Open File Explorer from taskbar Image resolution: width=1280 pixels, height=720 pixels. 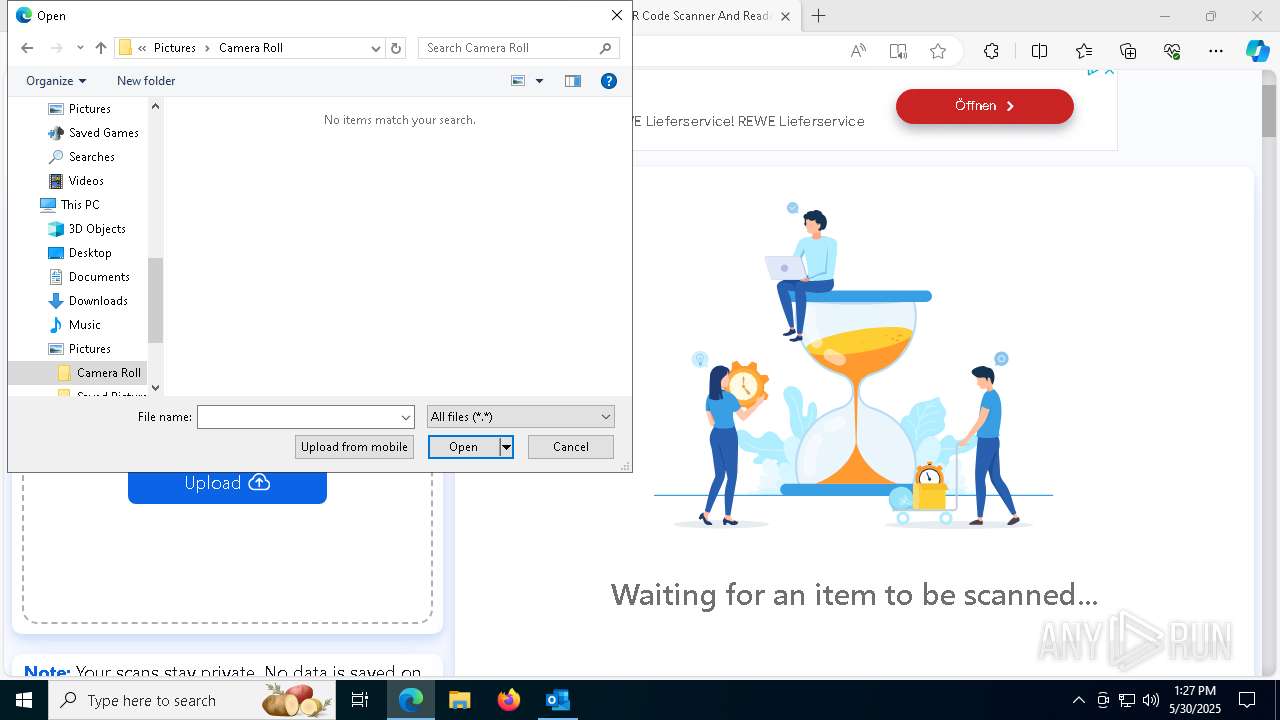459,700
